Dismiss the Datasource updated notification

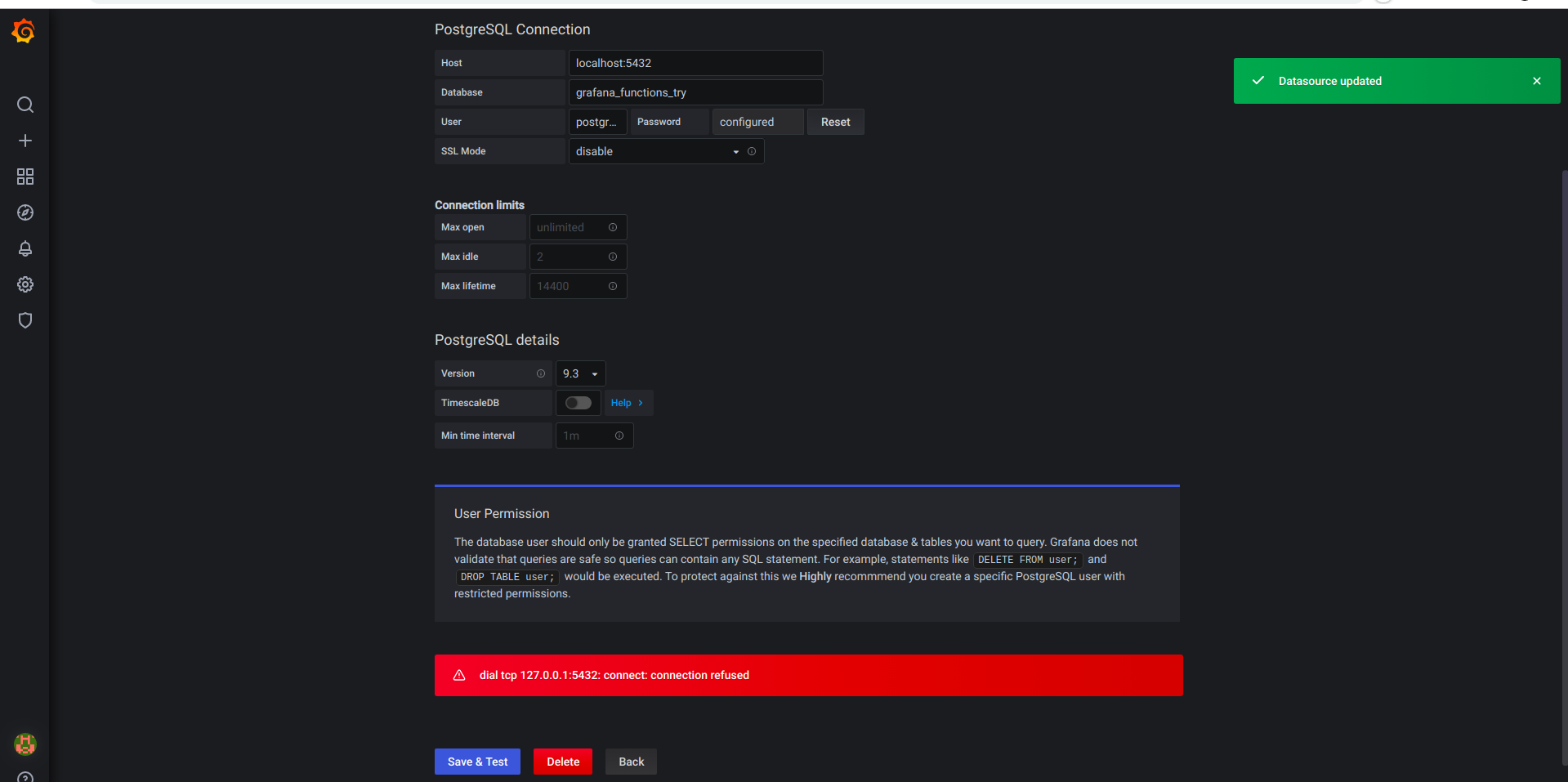(1537, 81)
